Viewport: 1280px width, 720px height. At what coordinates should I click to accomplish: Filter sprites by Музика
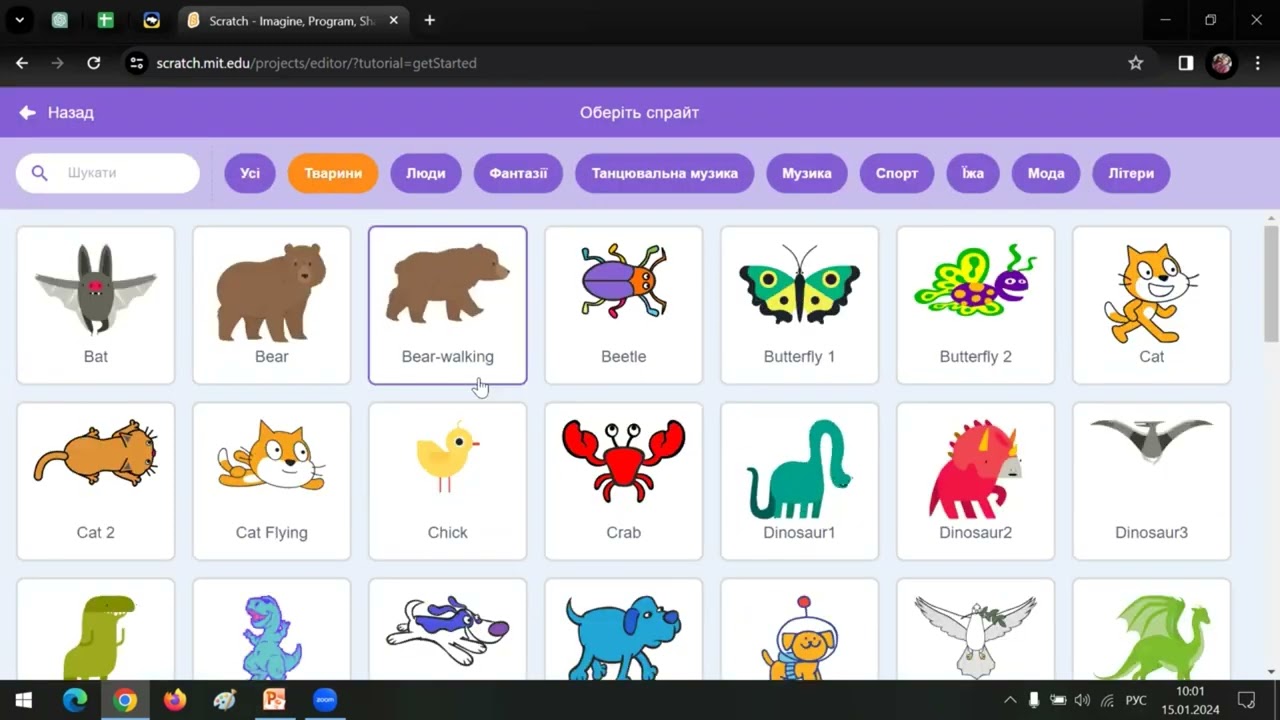(807, 173)
